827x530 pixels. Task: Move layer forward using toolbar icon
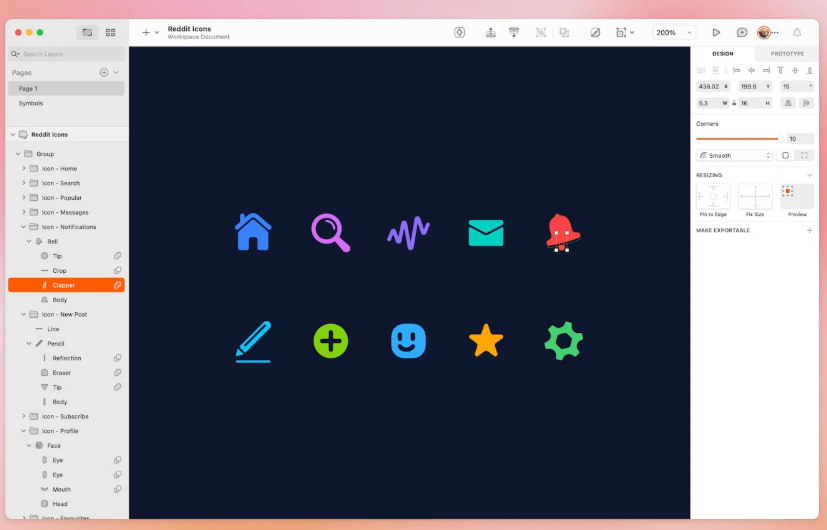click(491, 33)
